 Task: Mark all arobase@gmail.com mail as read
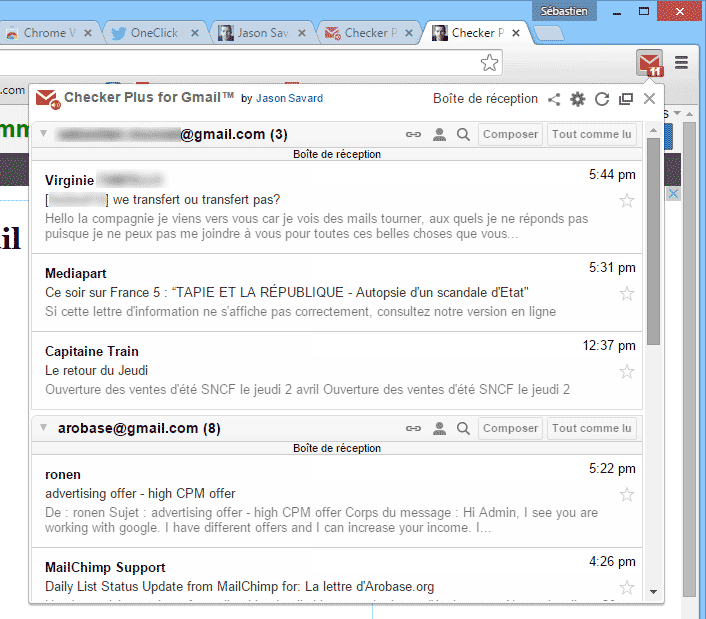tap(592, 428)
